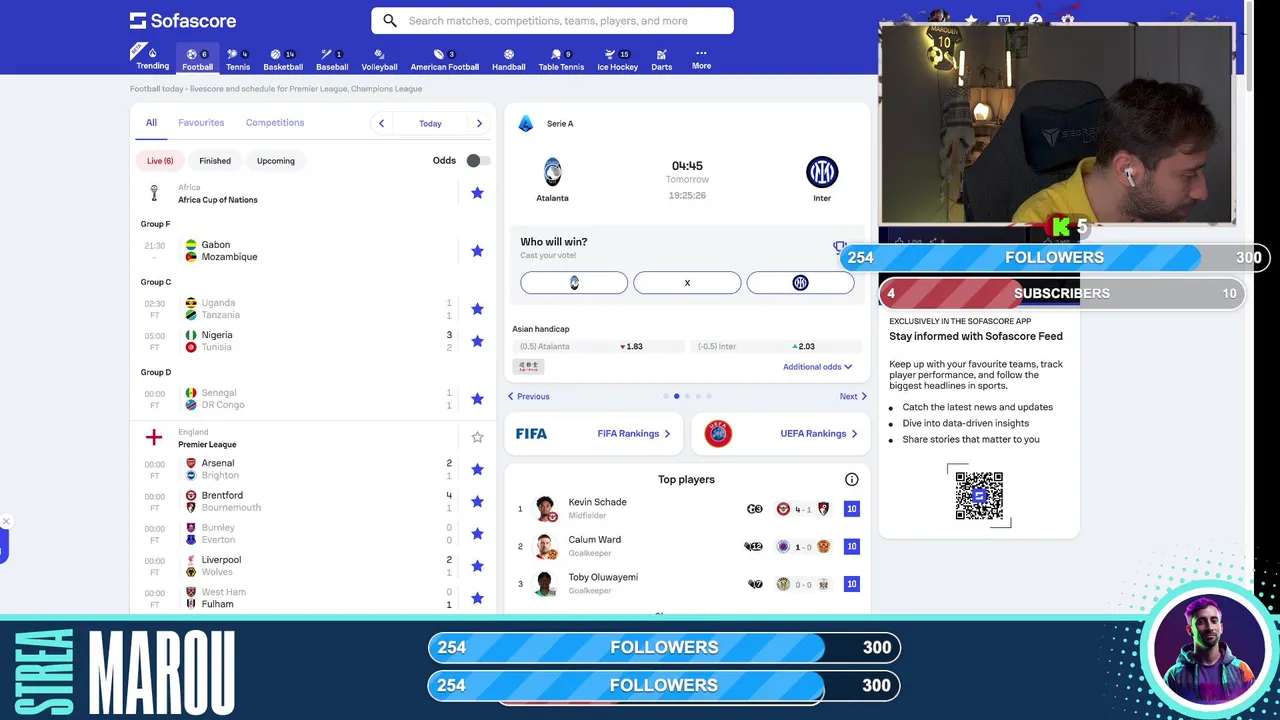This screenshot has width=1280, height=720.
Task: Open the Top players info icon
Action: [852, 480]
